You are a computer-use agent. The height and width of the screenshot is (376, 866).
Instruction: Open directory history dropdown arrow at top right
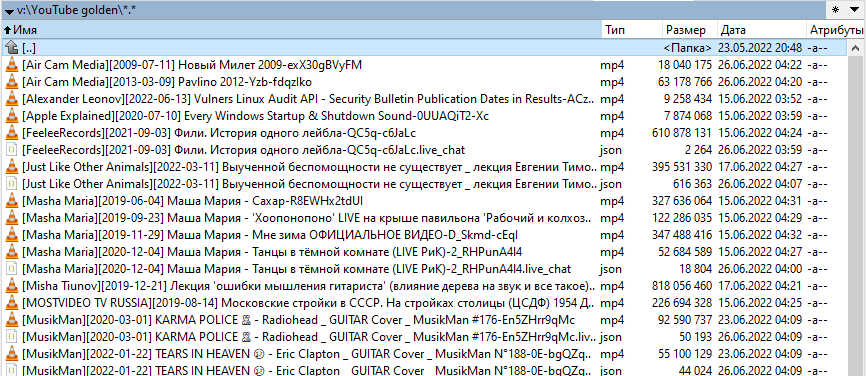point(854,11)
